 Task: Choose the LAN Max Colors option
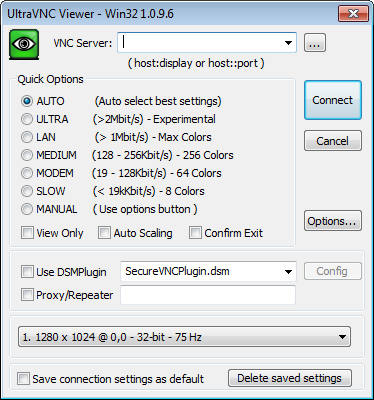(27, 137)
